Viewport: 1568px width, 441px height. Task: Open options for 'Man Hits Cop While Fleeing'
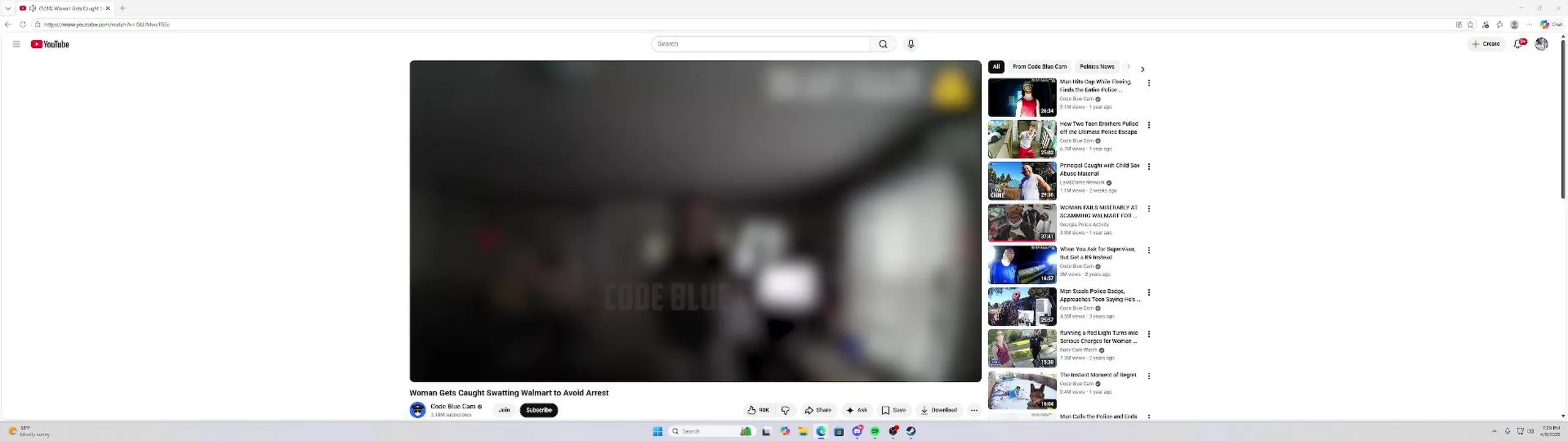[1149, 83]
